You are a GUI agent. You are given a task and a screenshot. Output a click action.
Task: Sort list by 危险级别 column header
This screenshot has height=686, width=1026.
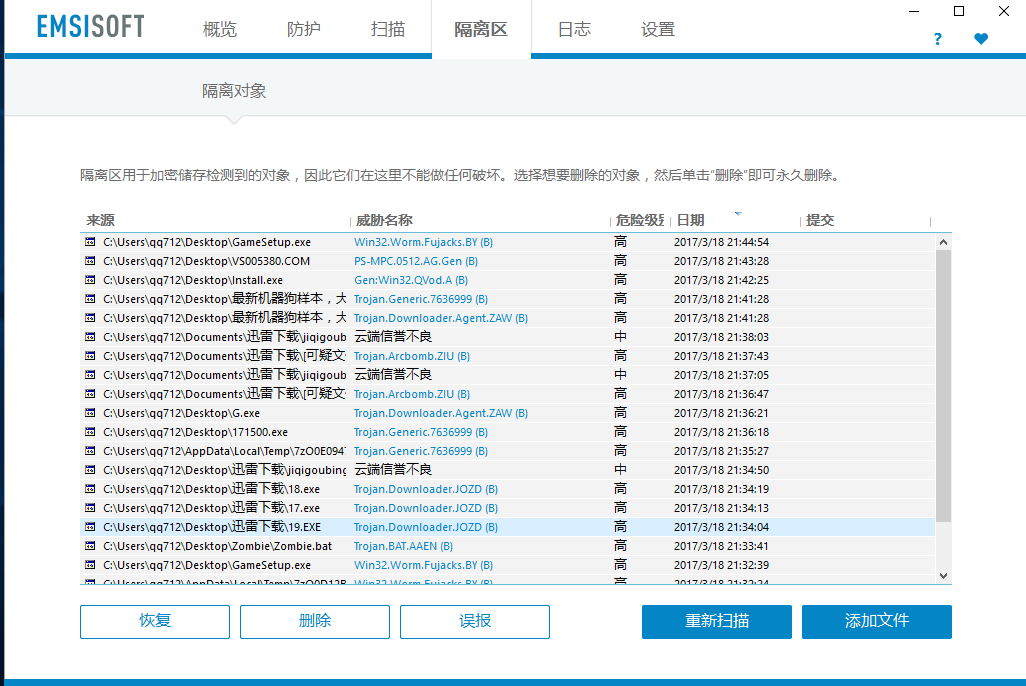pyautogui.click(x=641, y=221)
